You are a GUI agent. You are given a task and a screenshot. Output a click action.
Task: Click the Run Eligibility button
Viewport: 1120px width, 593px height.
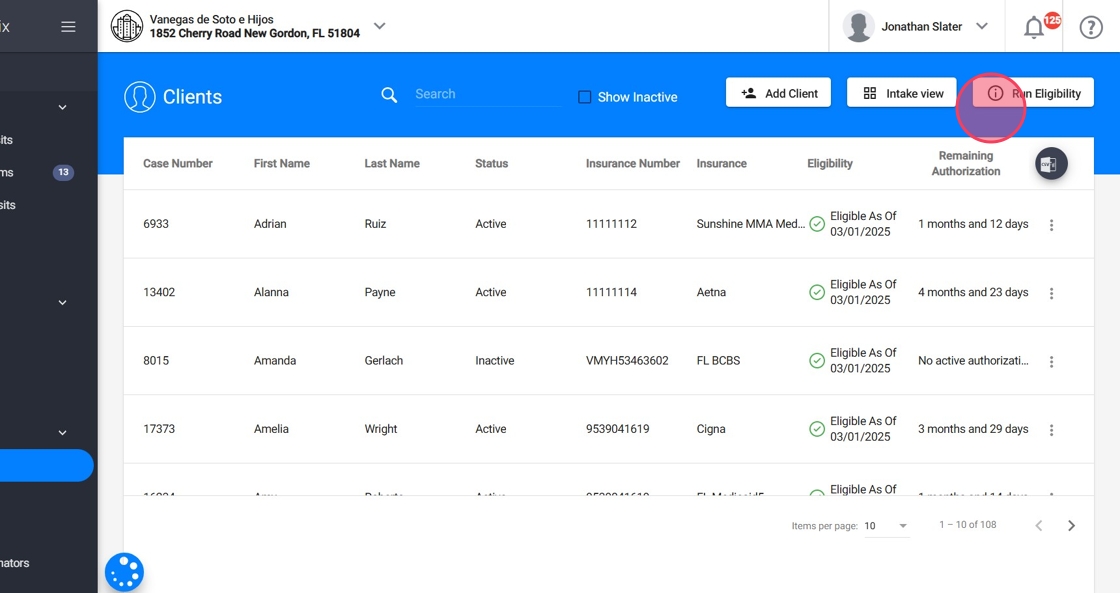coord(1033,93)
